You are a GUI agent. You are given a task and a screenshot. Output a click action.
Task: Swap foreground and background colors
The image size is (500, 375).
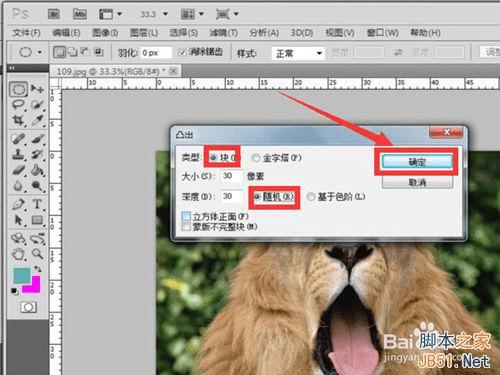coord(38,269)
